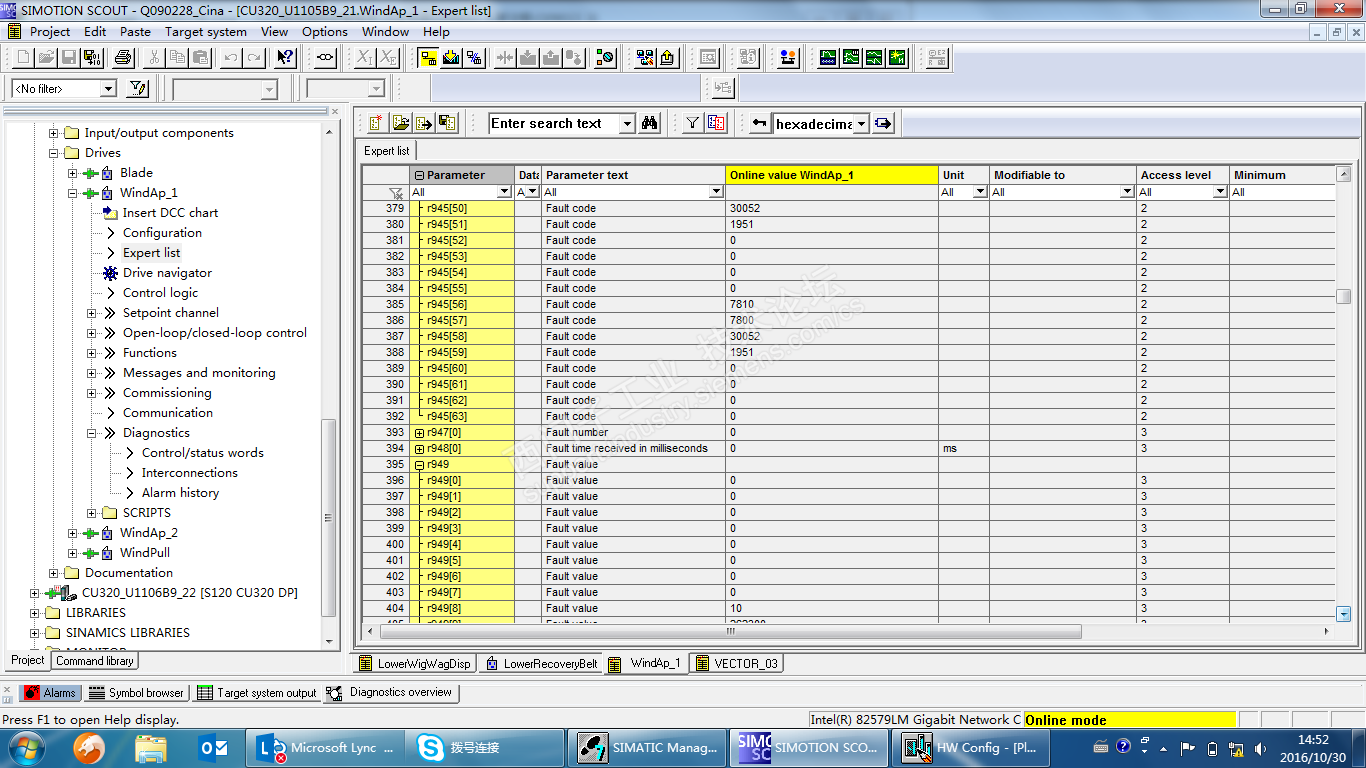The image size is (1366, 768).
Task: Switch to the Command library tab
Action: point(94,661)
